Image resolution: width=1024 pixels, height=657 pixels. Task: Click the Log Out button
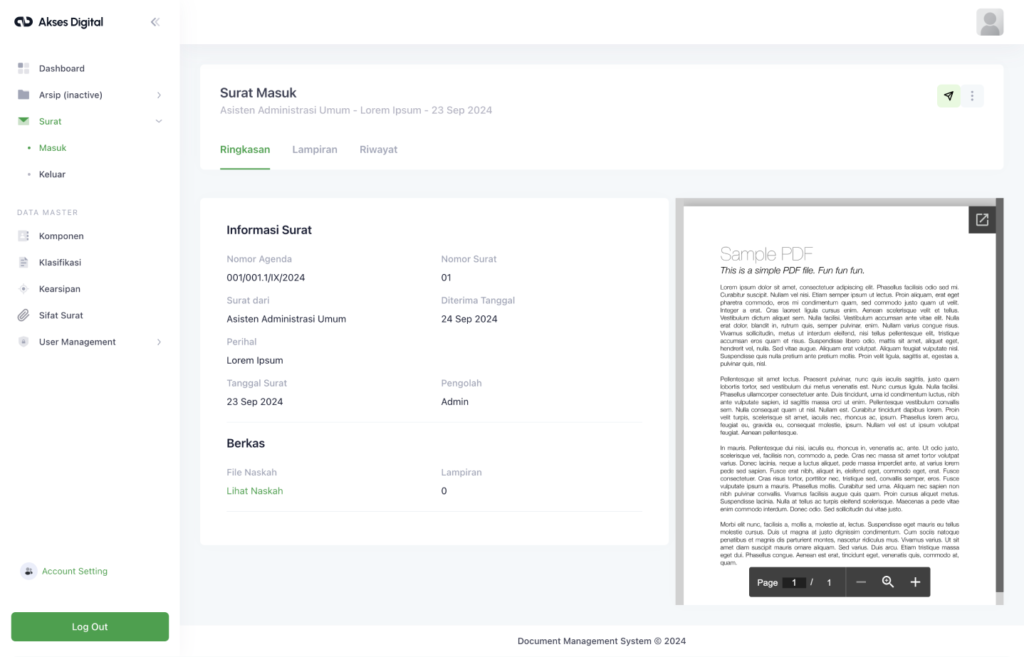(x=90, y=627)
